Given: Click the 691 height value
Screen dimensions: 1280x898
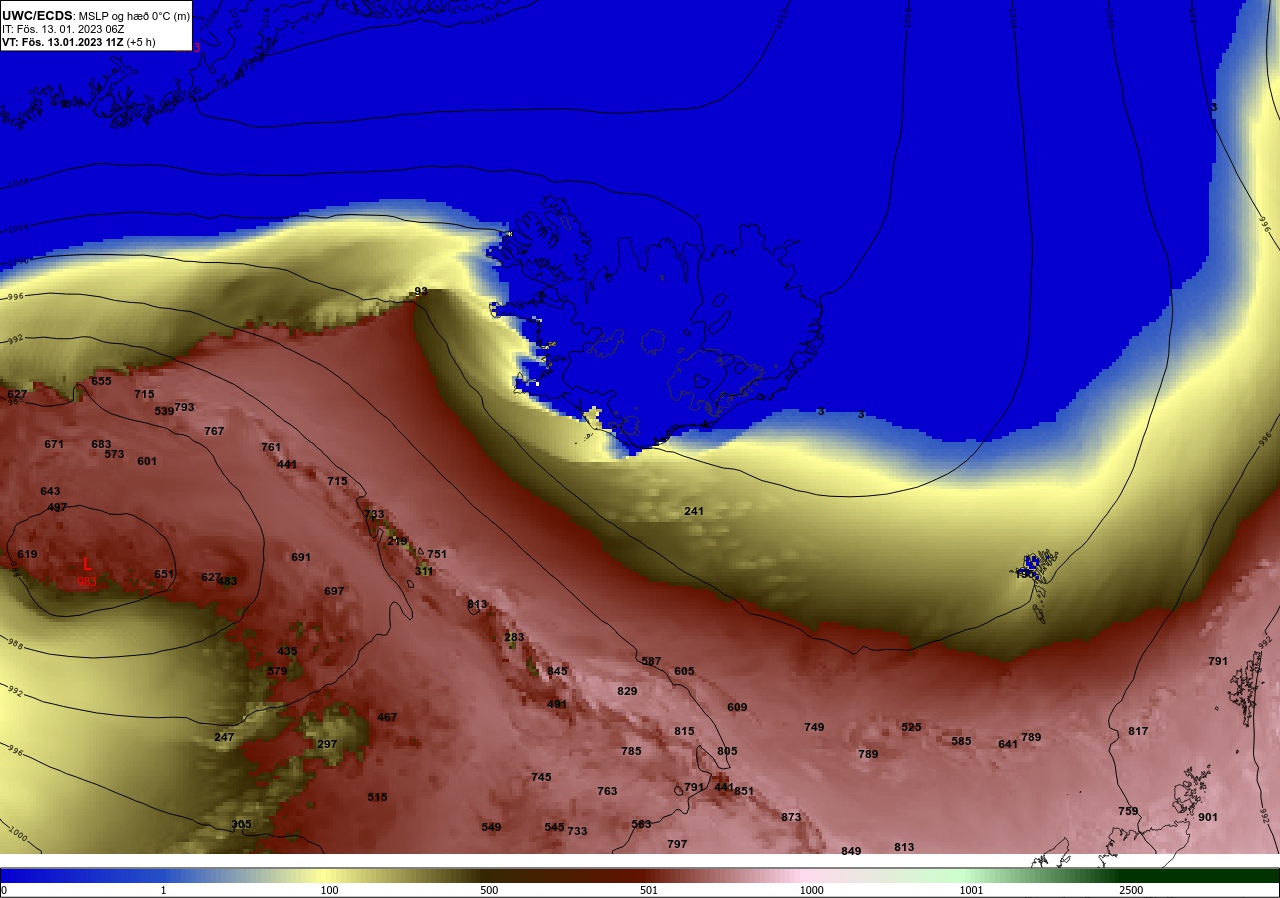Looking at the screenshot, I should click(301, 557).
